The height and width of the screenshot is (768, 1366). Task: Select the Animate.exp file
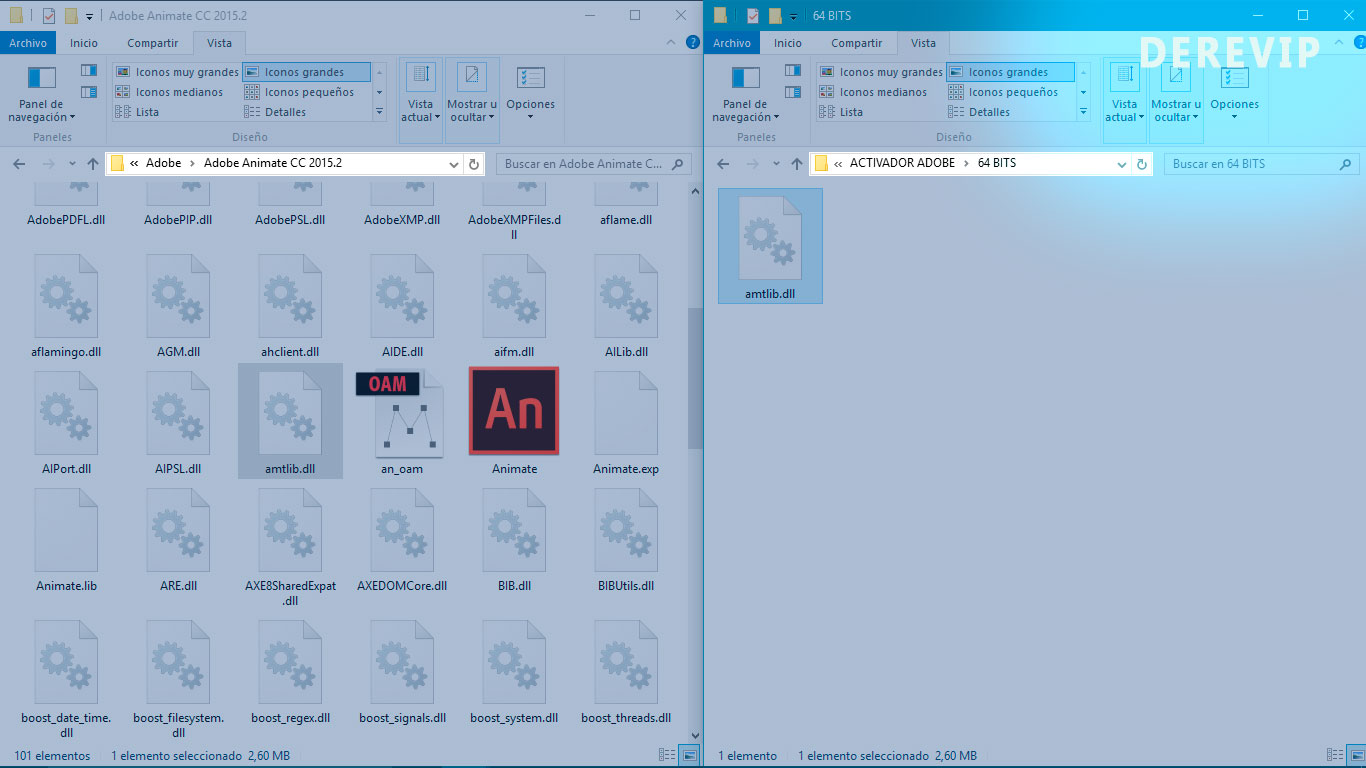[626, 421]
